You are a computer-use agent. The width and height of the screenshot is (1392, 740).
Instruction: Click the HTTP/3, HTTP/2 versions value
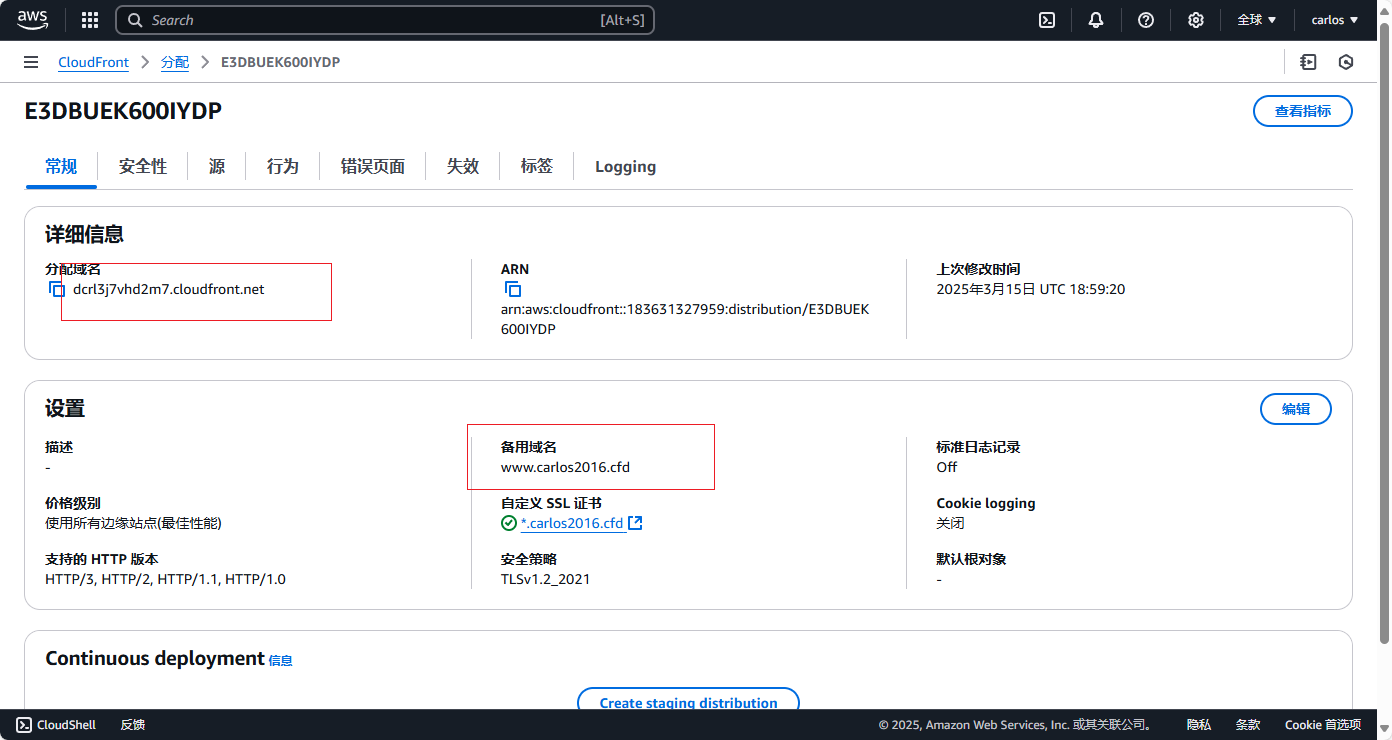(x=165, y=579)
